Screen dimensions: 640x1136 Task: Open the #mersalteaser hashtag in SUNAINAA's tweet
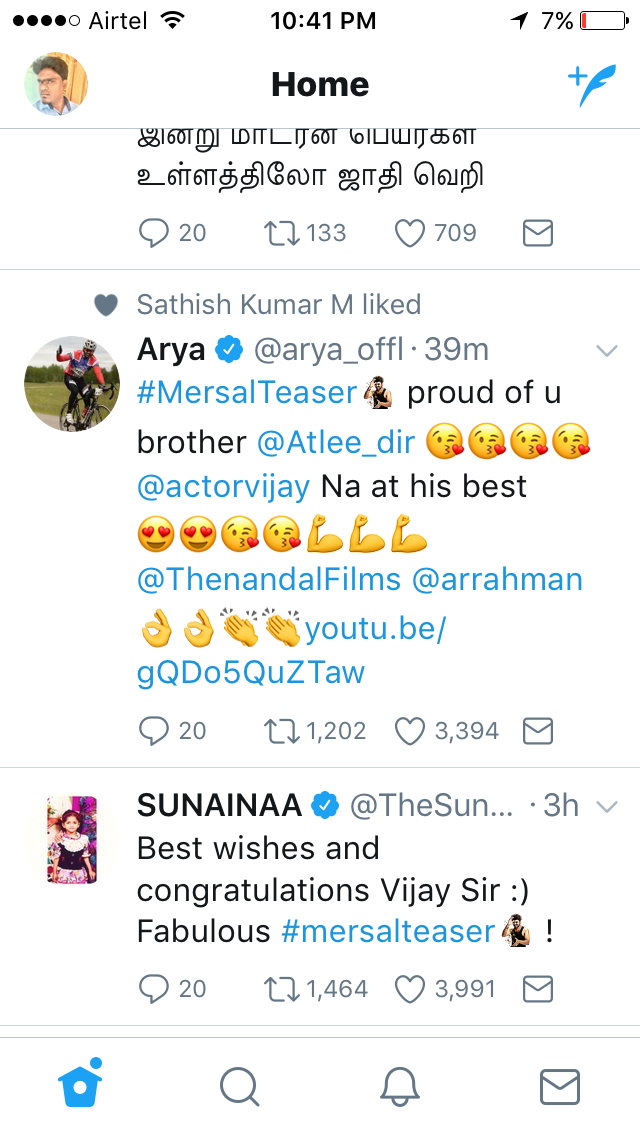(x=388, y=931)
